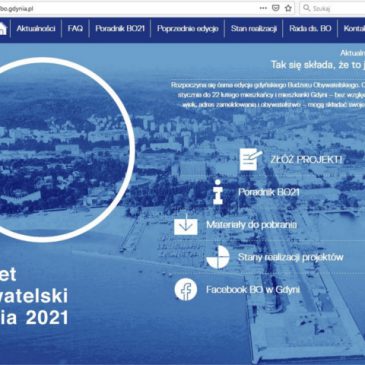Image resolution: width=365 pixels, height=365 pixels.
Task: Select Poradnik BO21 in the top menu
Action: [x=120, y=29]
